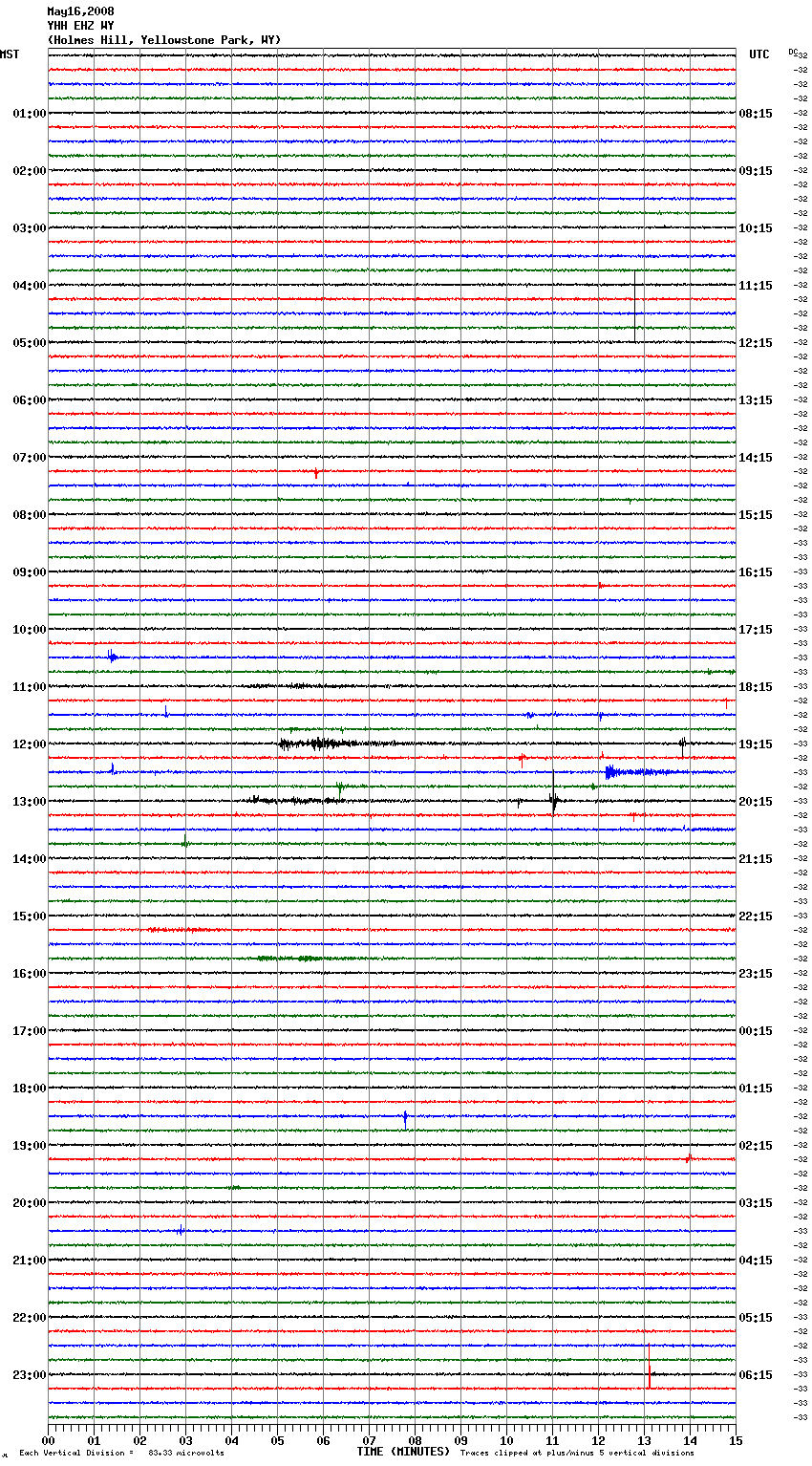Image resolution: width=812 pixels, height=1466 pixels.
Task: Select the 17:00 MST row label
Action: pyautogui.click(x=30, y=1031)
